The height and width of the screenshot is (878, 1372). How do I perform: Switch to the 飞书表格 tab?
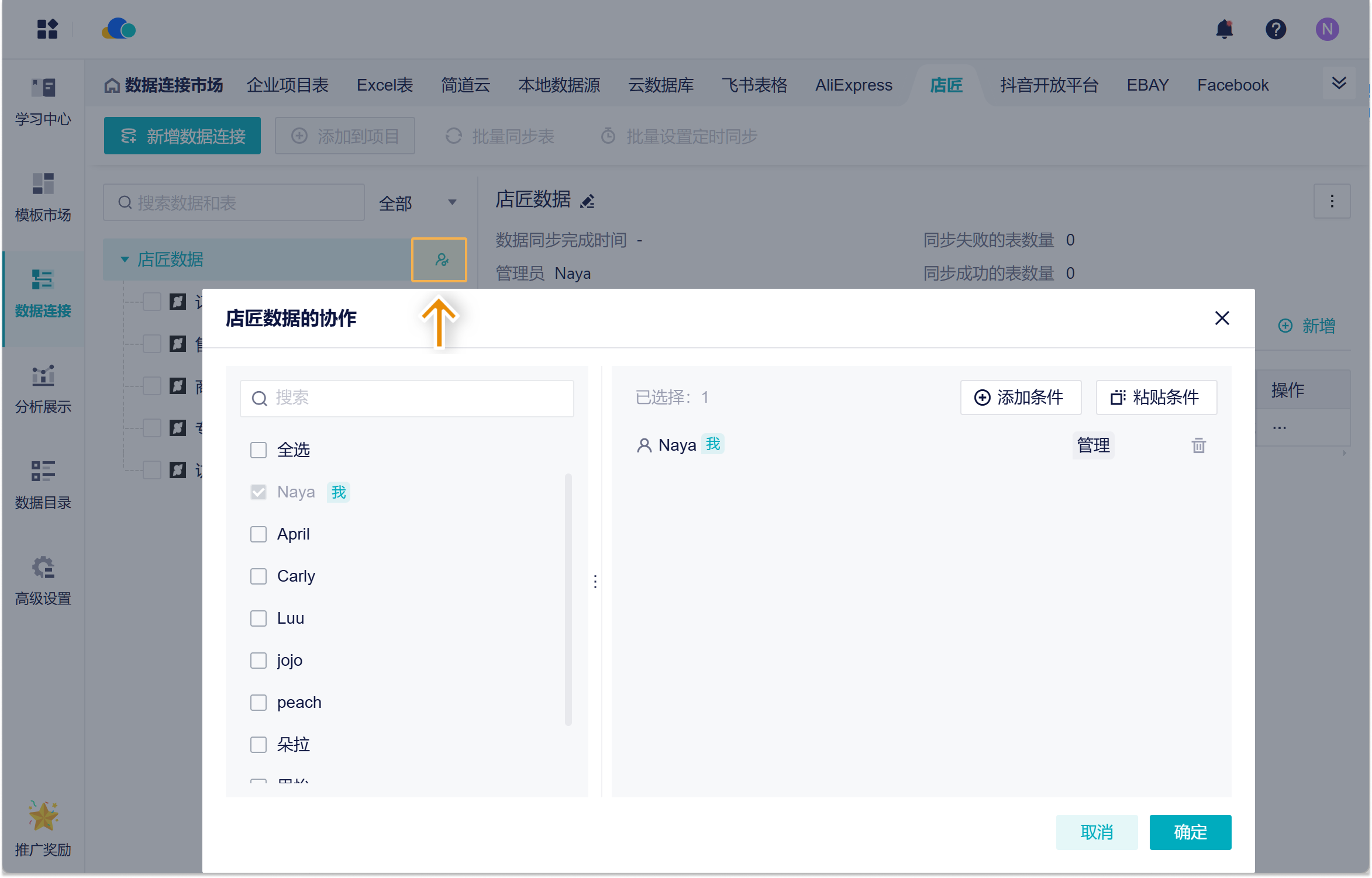[754, 85]
